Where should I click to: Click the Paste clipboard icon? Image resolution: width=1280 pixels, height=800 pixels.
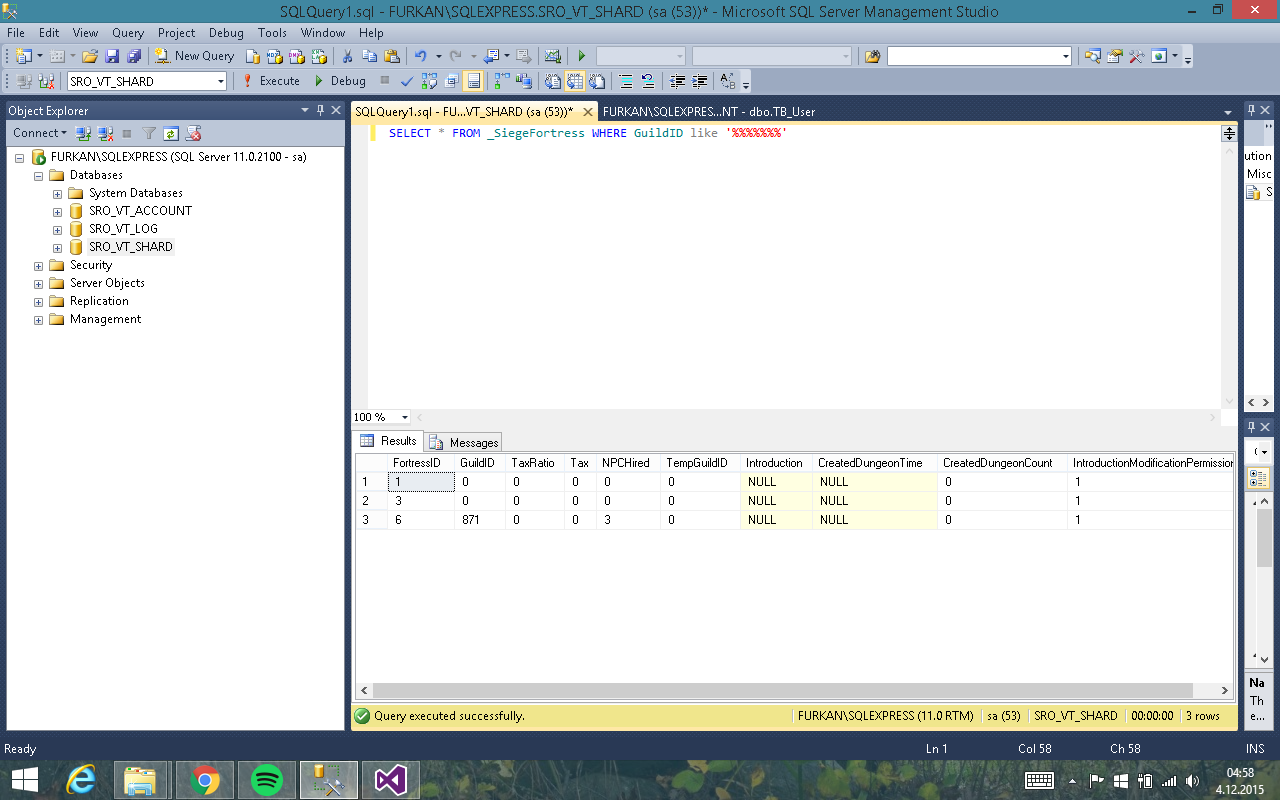coord(391,56)
